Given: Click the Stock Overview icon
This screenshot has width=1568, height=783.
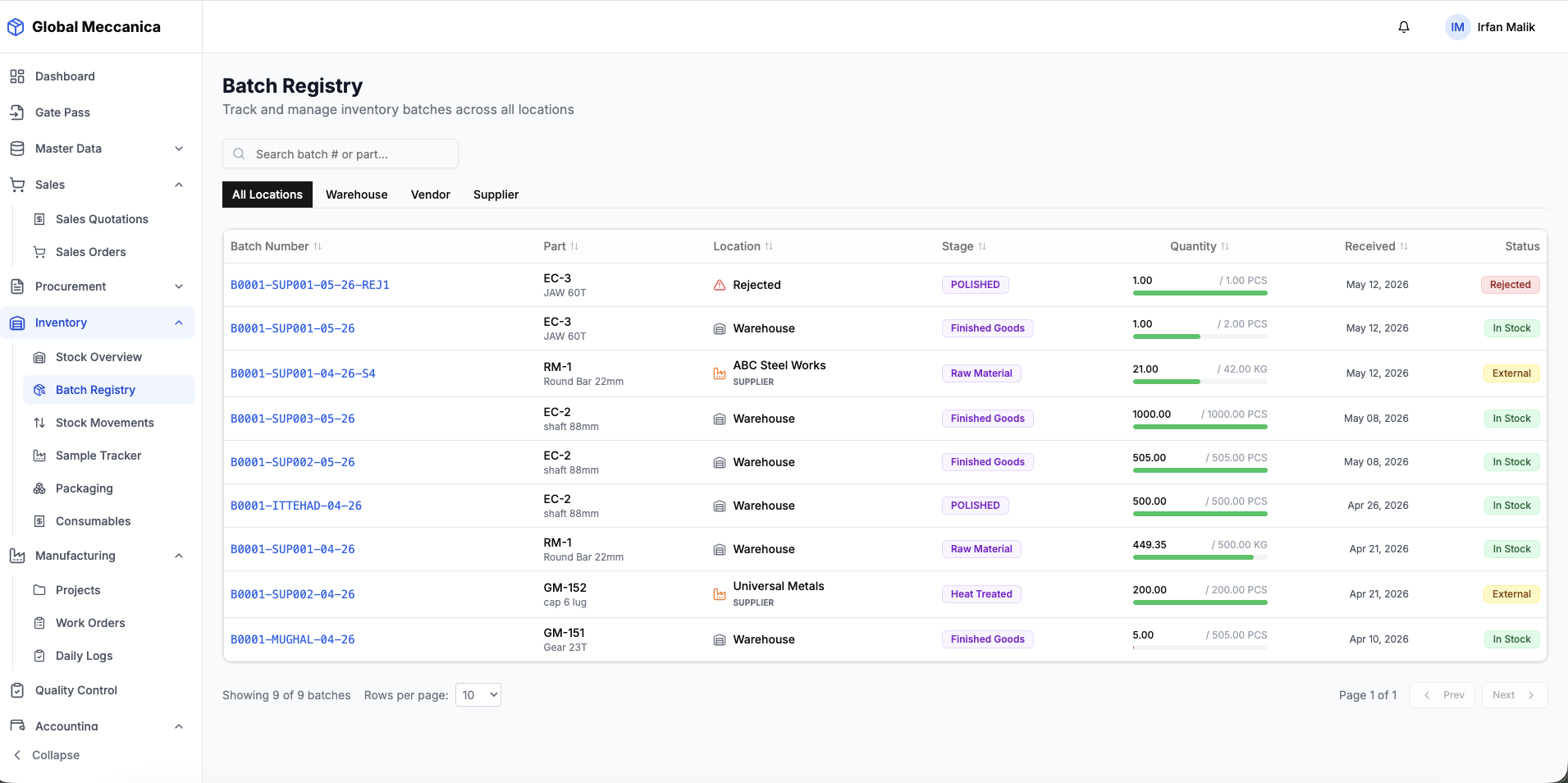Looking at the screenshot, I should point(39,357).
